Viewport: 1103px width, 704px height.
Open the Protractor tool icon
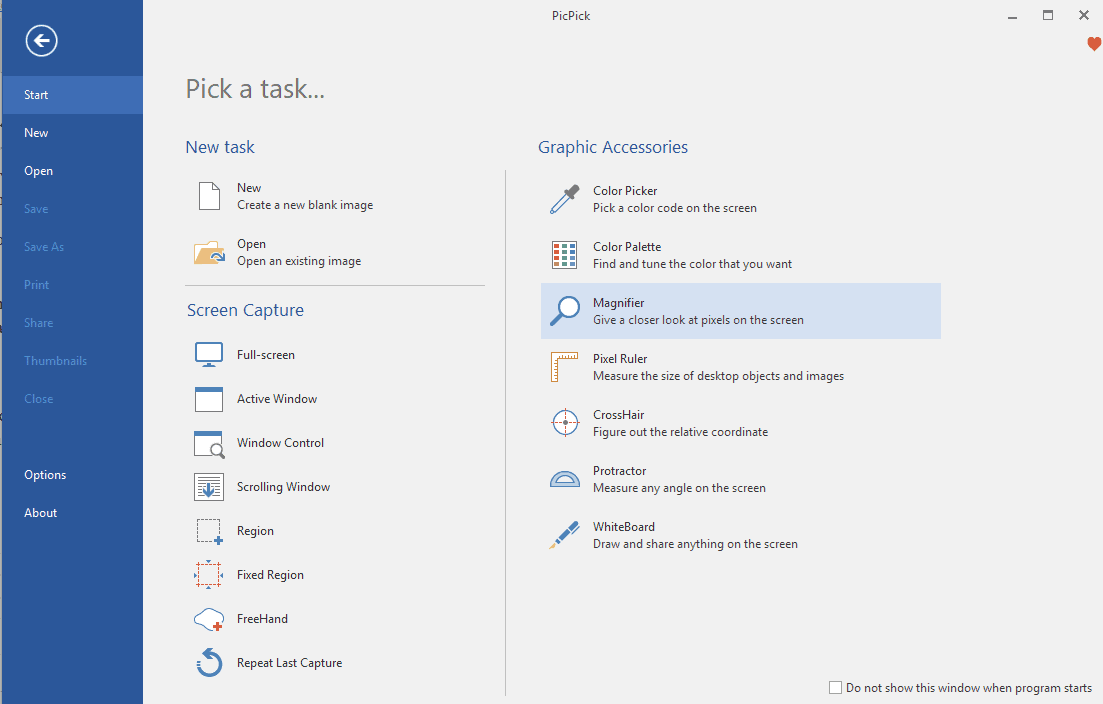pos(564,479)
